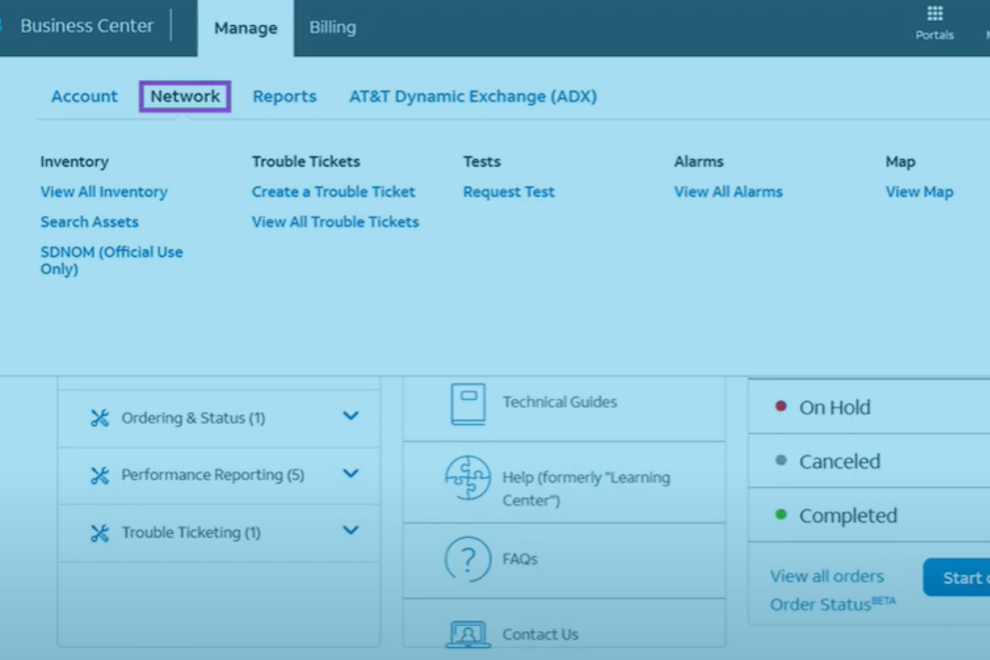Click the blue Start button
The image size is (990, 660).
pos(957,577)
